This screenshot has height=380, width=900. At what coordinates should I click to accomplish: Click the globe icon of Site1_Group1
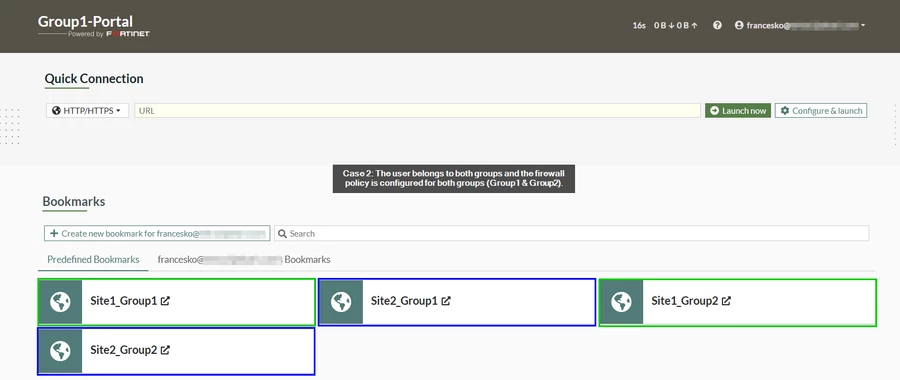60,302
